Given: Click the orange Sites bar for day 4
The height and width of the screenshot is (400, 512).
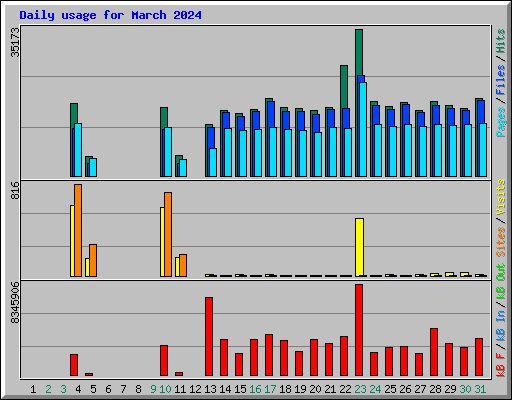Looking at the screenshot, I should [78, 230].
